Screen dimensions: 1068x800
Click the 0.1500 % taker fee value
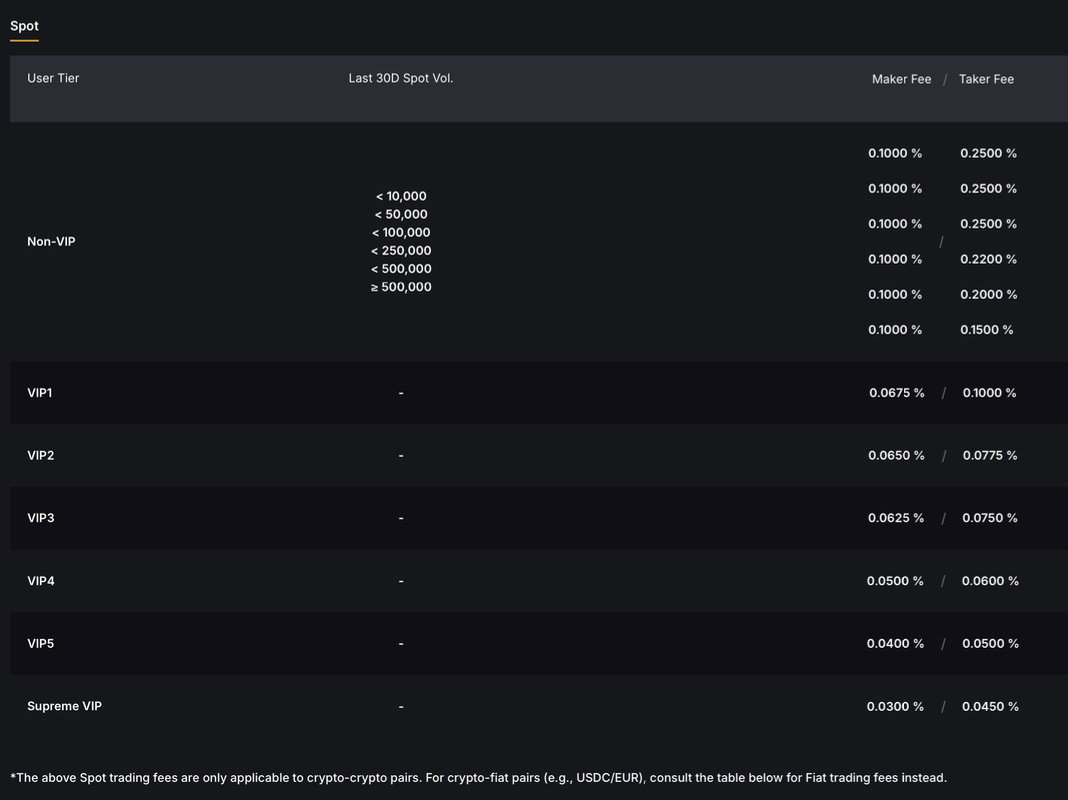[987, 330]
